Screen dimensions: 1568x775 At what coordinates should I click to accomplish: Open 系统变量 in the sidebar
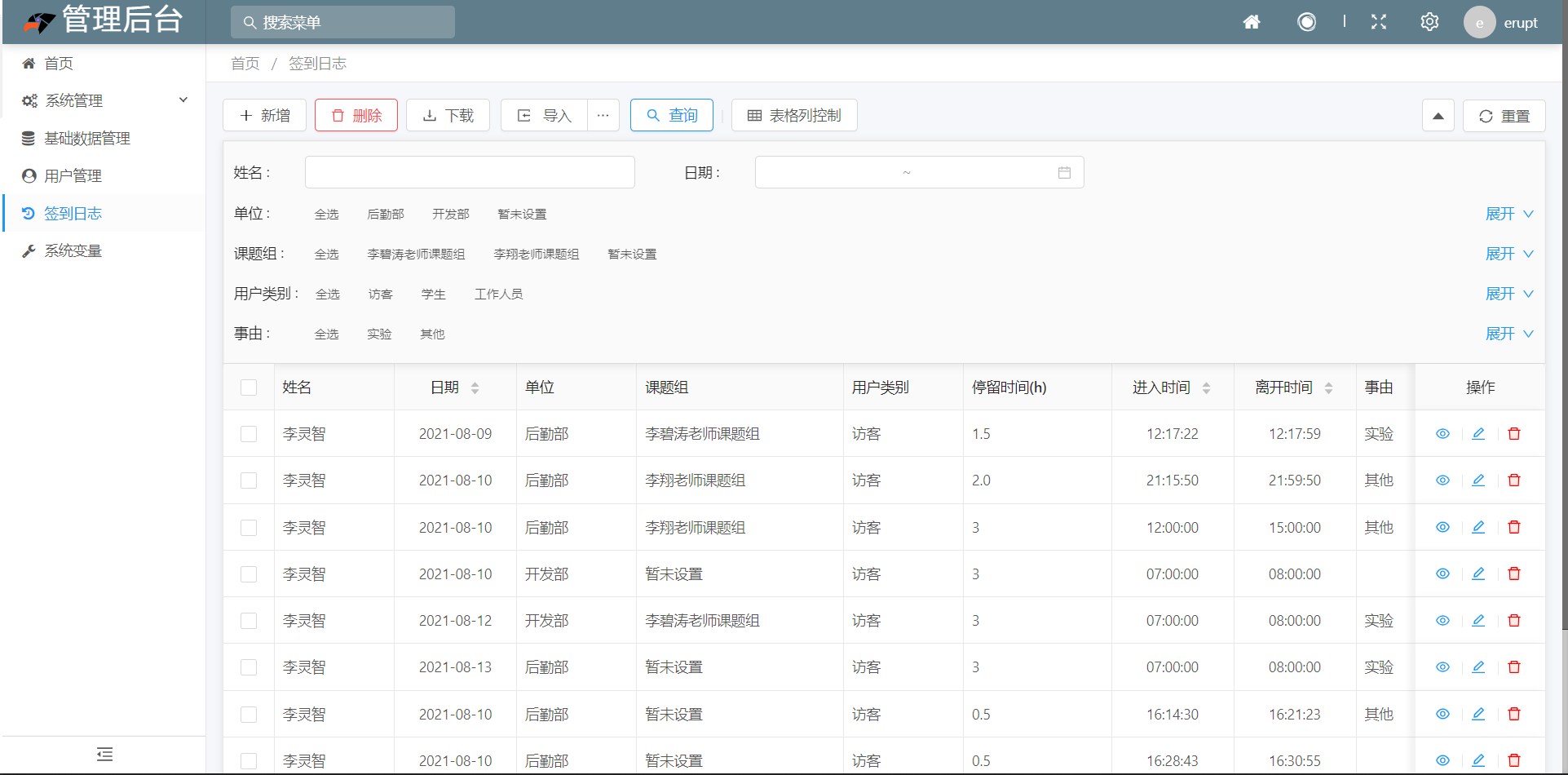pos(104,250)
